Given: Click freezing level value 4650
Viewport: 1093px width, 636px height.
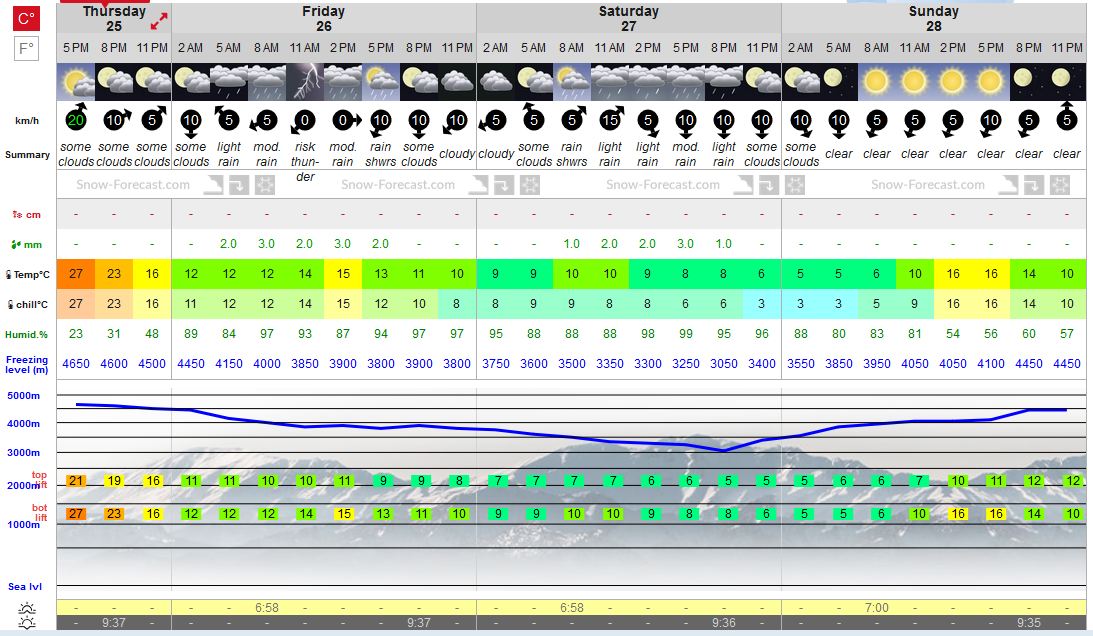Looking at the screenshot, I should coord(76,364).
